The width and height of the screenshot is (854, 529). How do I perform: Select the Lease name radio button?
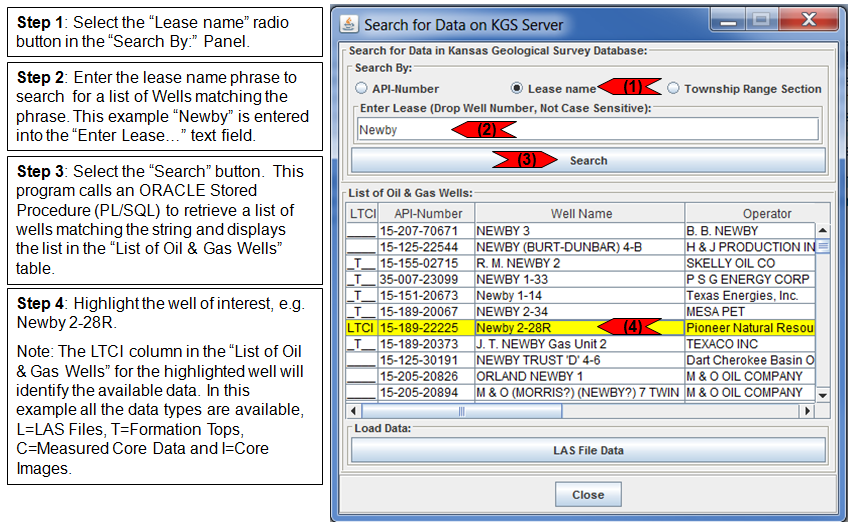[517, 88]
